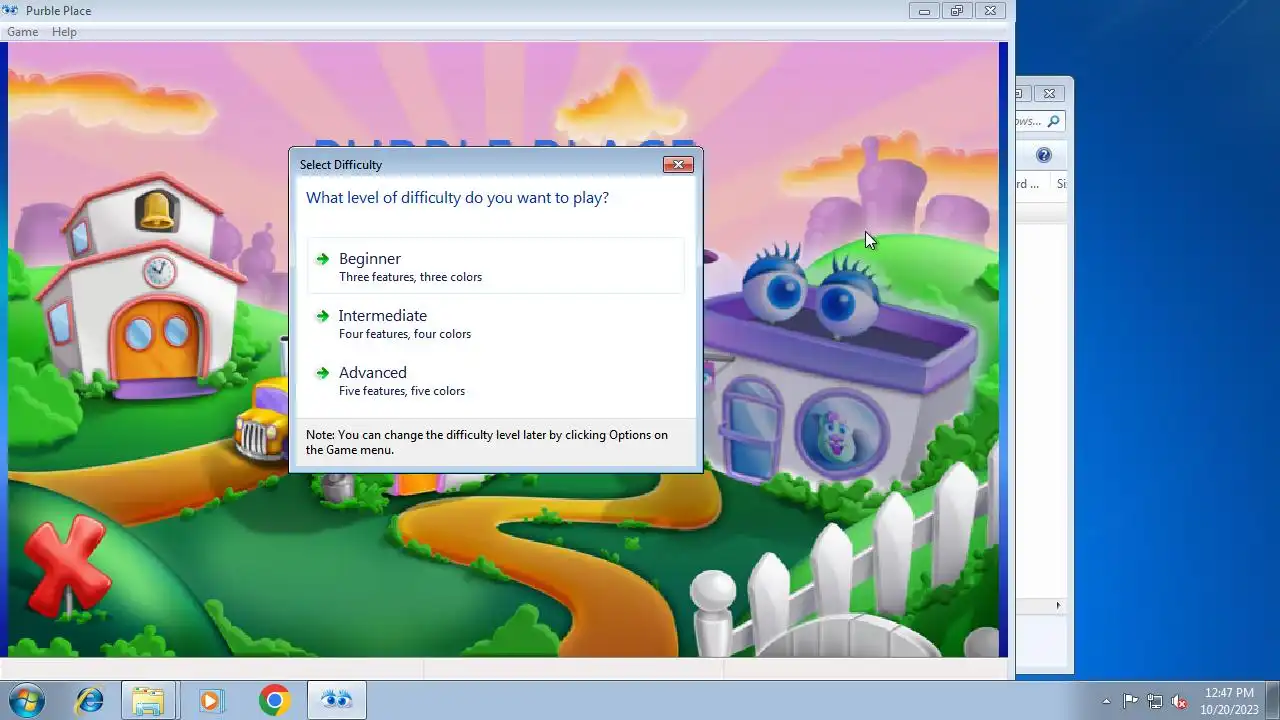Screen dimensions: 1280x720
Task: Click the scroll right arrow in the background window
Action: click(x=1058, y=606)
